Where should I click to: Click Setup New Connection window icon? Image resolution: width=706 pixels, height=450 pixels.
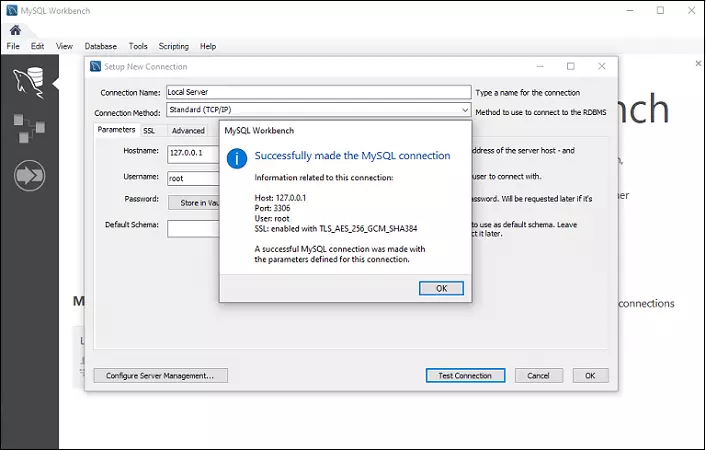95,66
